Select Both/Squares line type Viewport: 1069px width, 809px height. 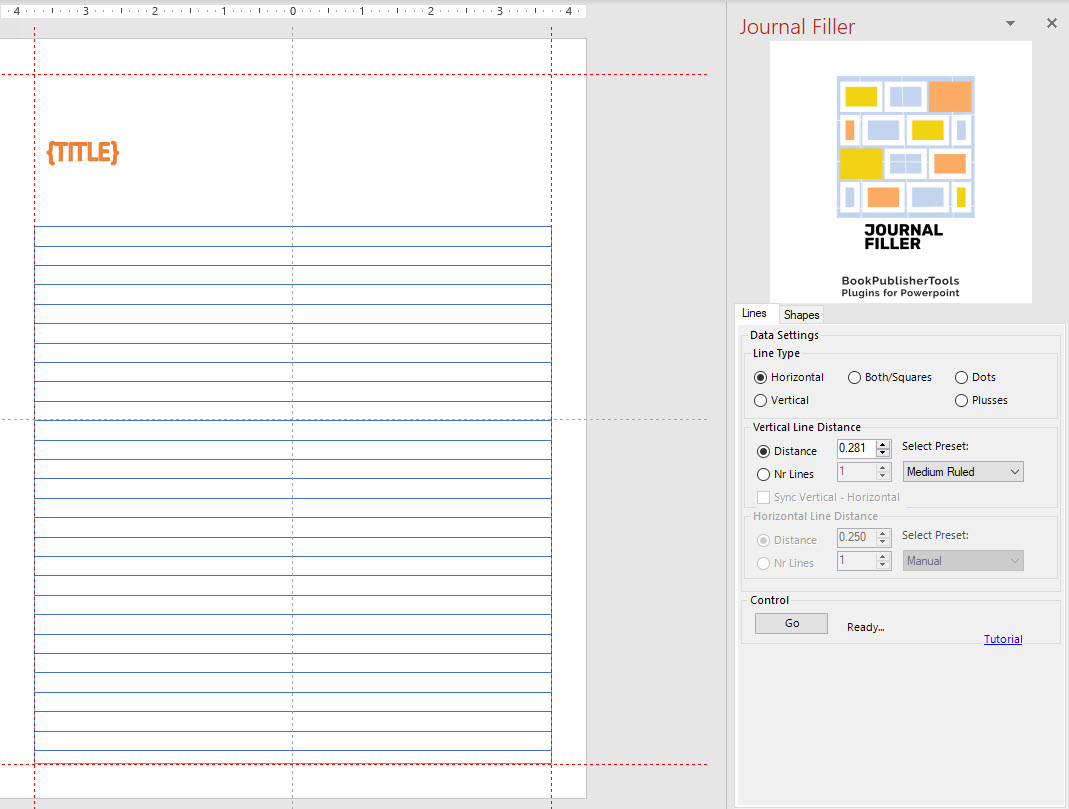coord(855,377)
